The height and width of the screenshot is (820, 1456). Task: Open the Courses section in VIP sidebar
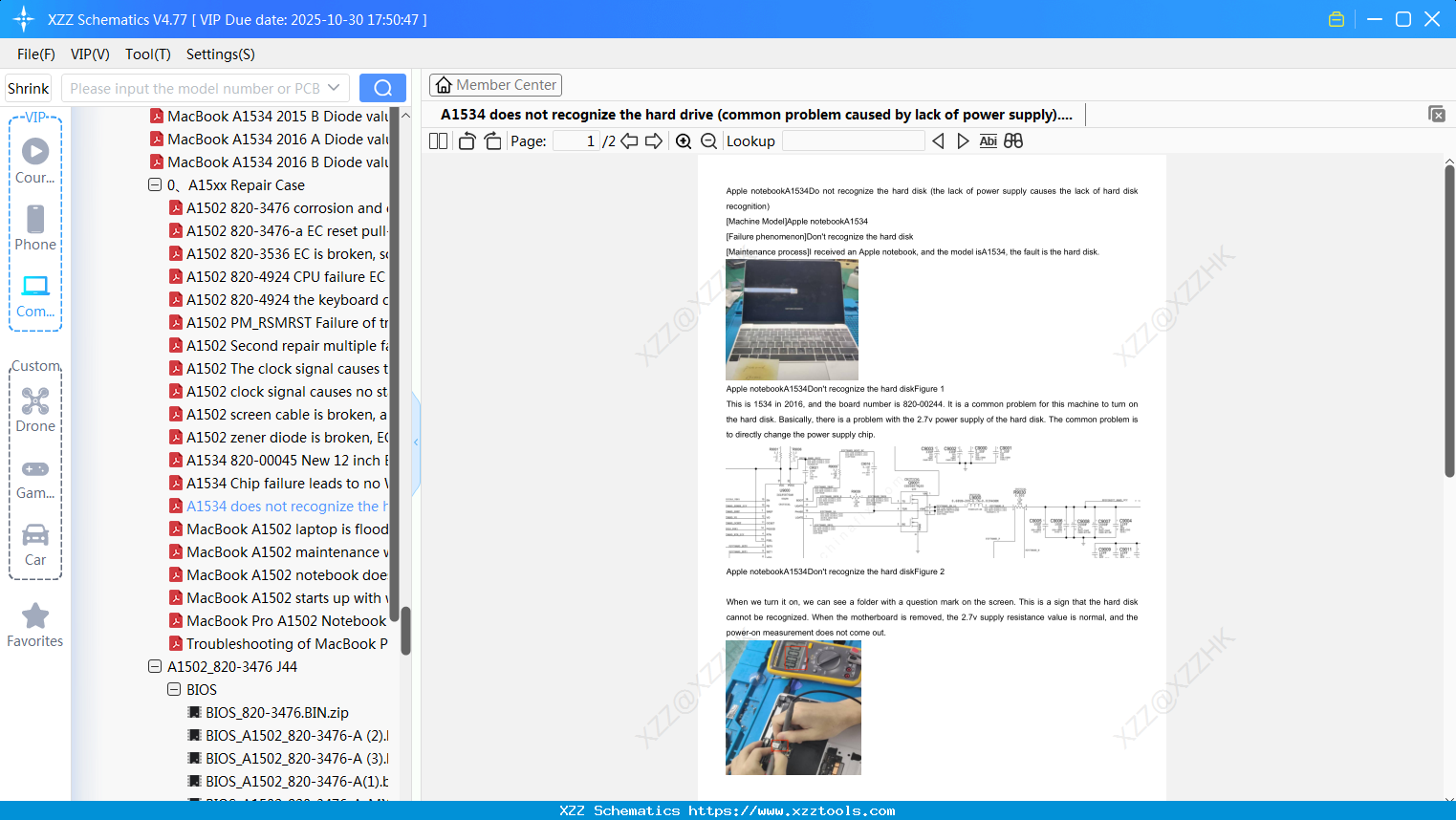[35, 161]
